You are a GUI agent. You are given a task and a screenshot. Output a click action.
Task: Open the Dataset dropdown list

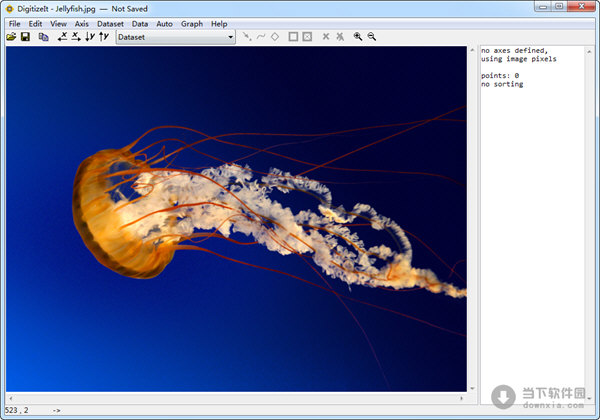click(230, 37)
